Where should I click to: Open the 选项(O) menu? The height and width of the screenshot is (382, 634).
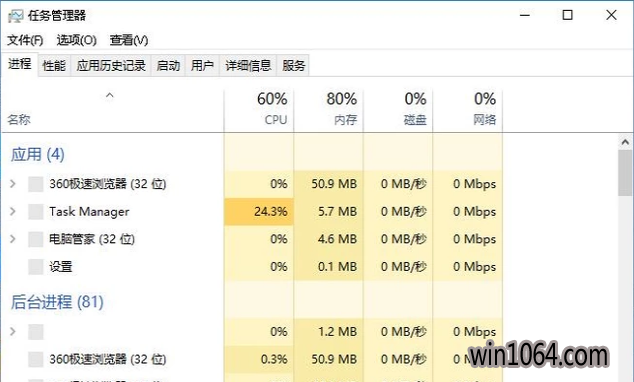(76, 40)
